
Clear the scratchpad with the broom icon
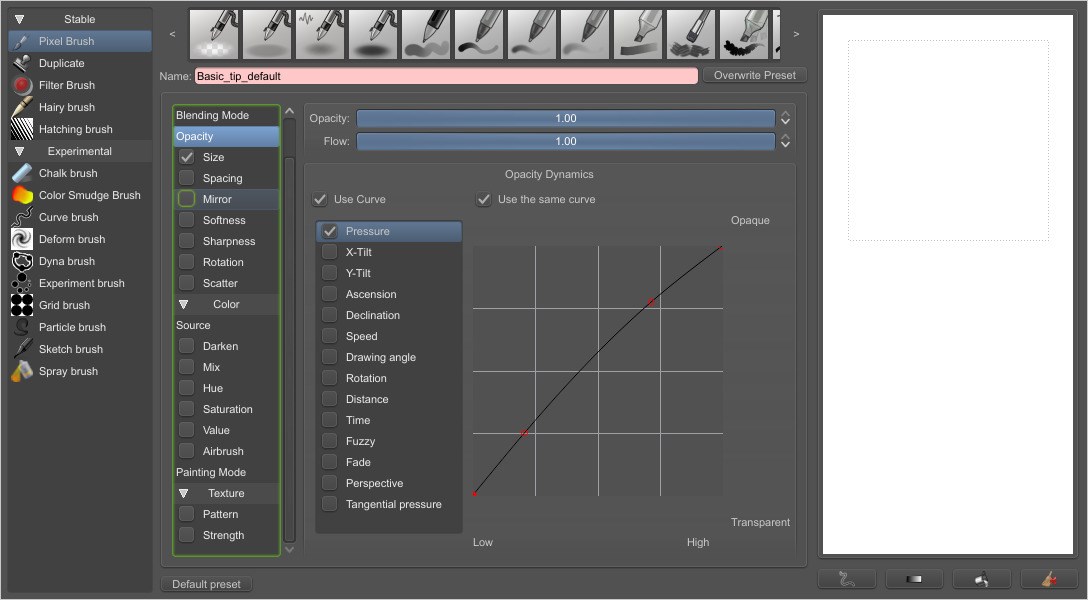pos(1049,579)
